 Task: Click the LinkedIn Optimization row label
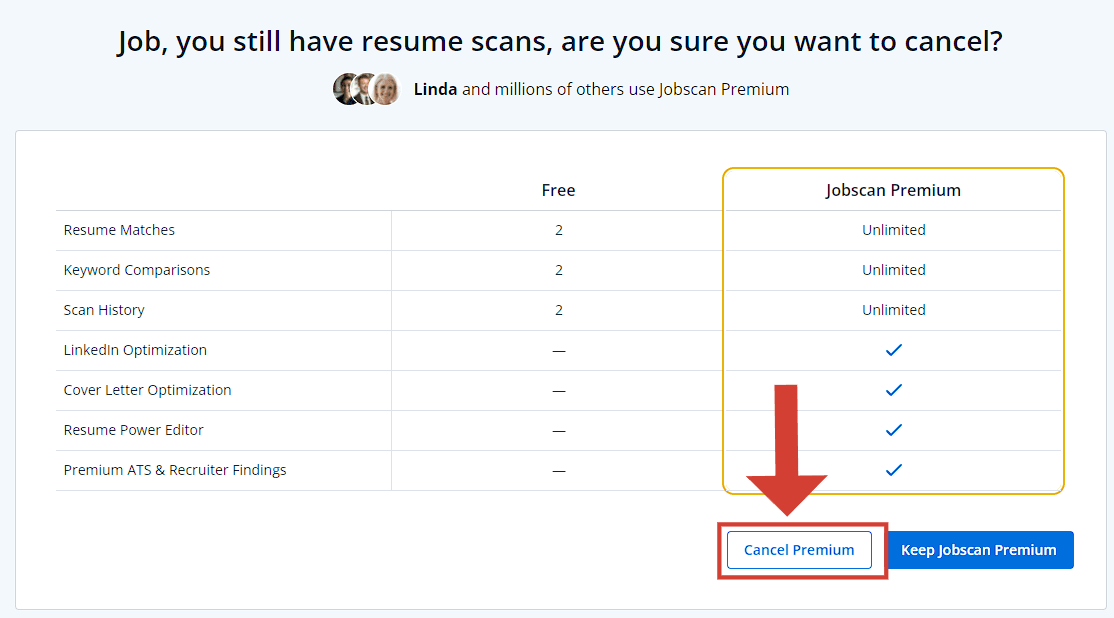[x=135, y=350]
